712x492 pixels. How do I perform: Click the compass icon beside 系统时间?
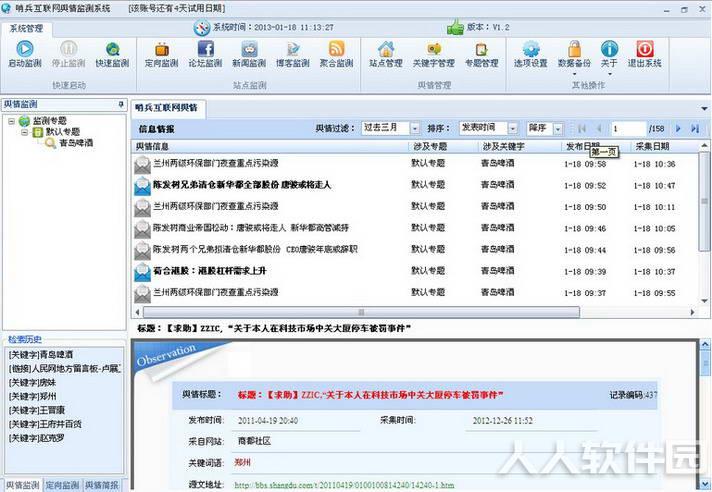click(202, 28)
